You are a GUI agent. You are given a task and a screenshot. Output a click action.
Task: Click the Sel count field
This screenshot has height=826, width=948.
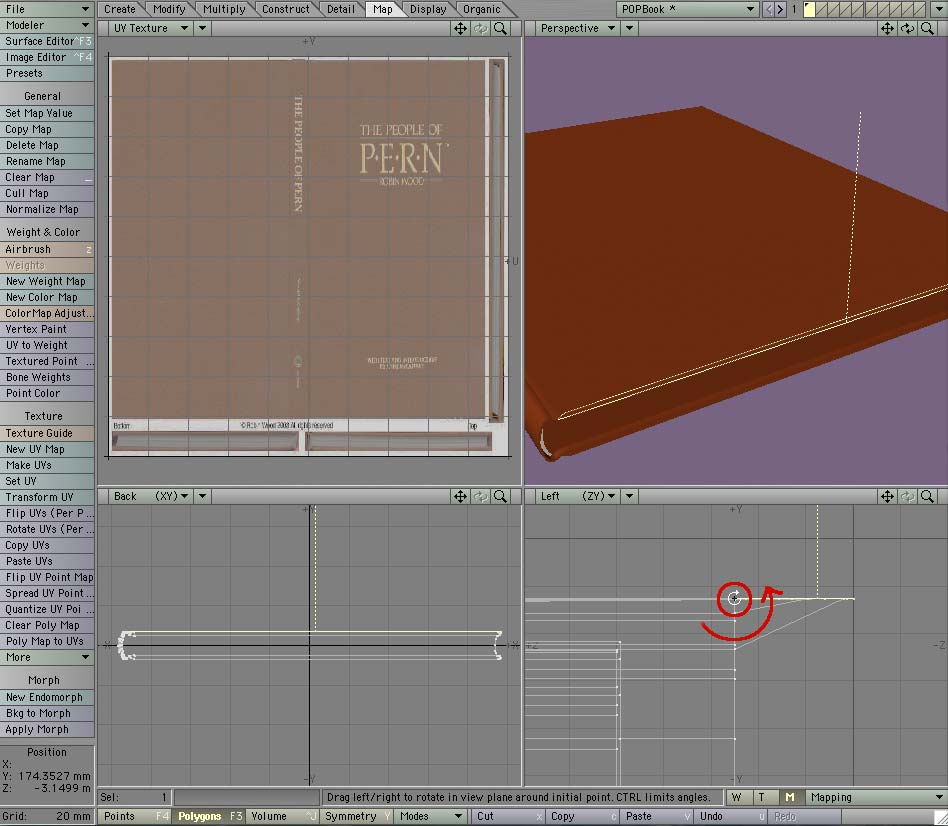(134, 798)
